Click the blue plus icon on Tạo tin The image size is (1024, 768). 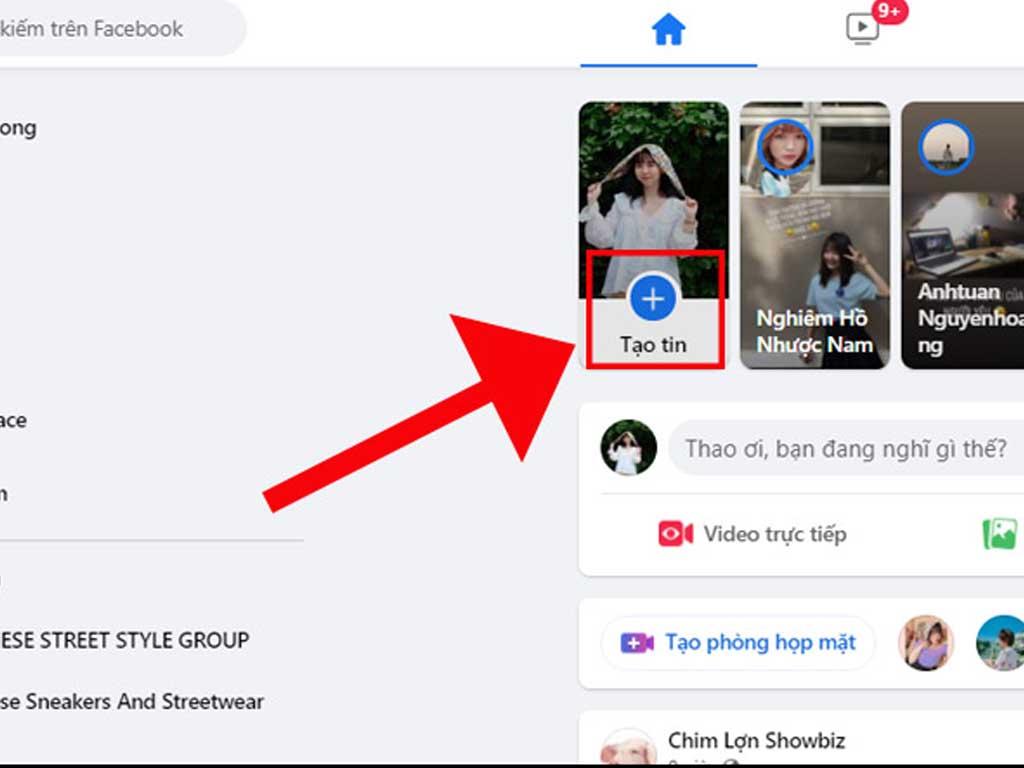(654, 297)
